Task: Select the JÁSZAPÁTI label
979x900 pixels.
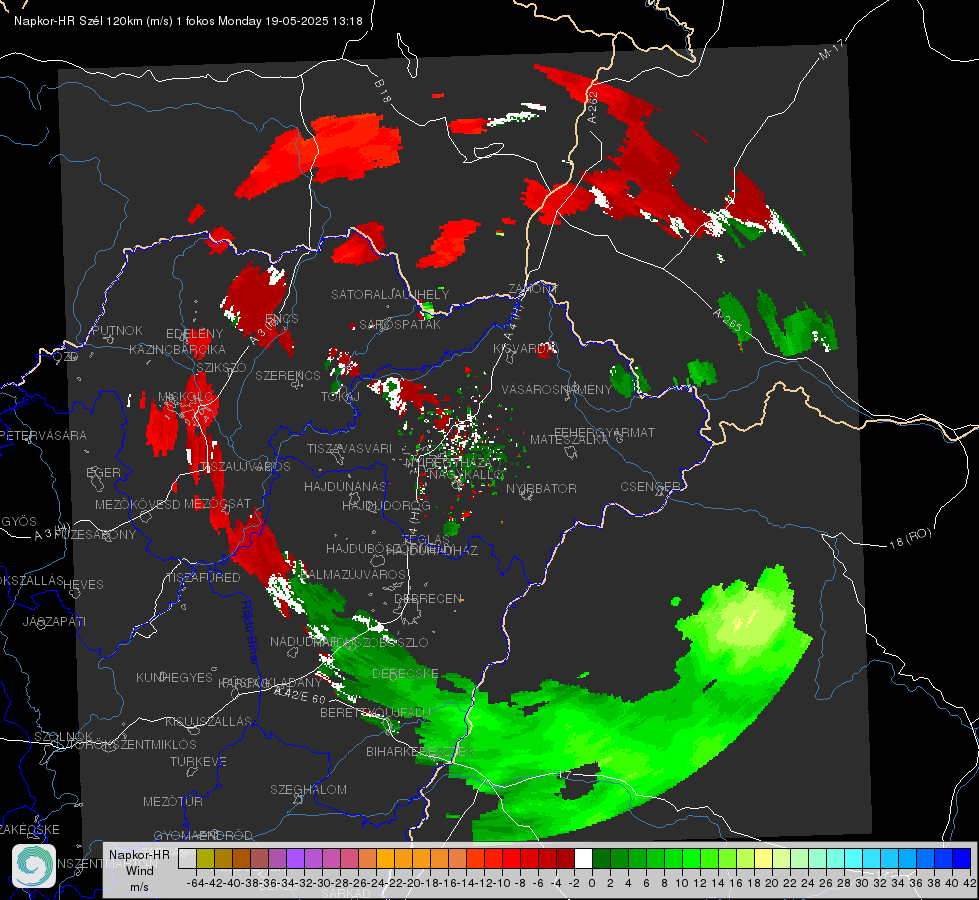Action: (54, 621)
